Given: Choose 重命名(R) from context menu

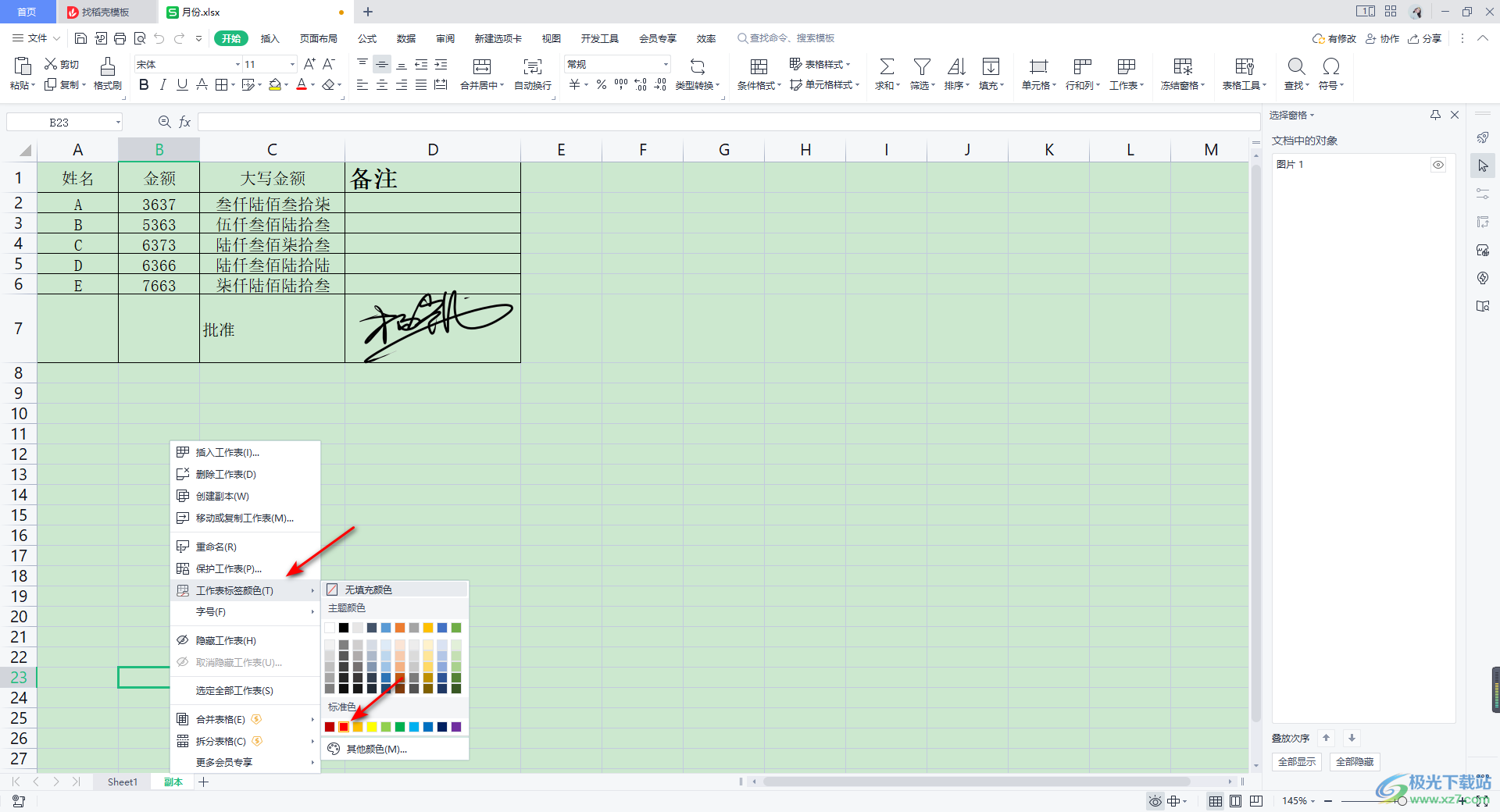Looking at the screenshot, I should pos(245,547).
